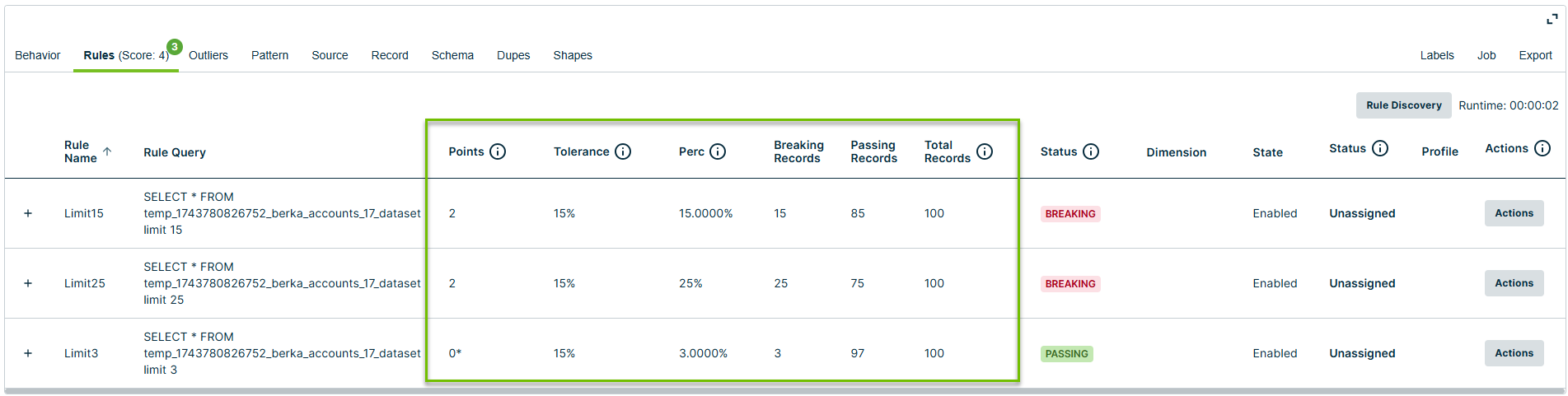Click the info icon beside Perc
Viewport: 1568px width, 396px height.
(x=718, y=151)
